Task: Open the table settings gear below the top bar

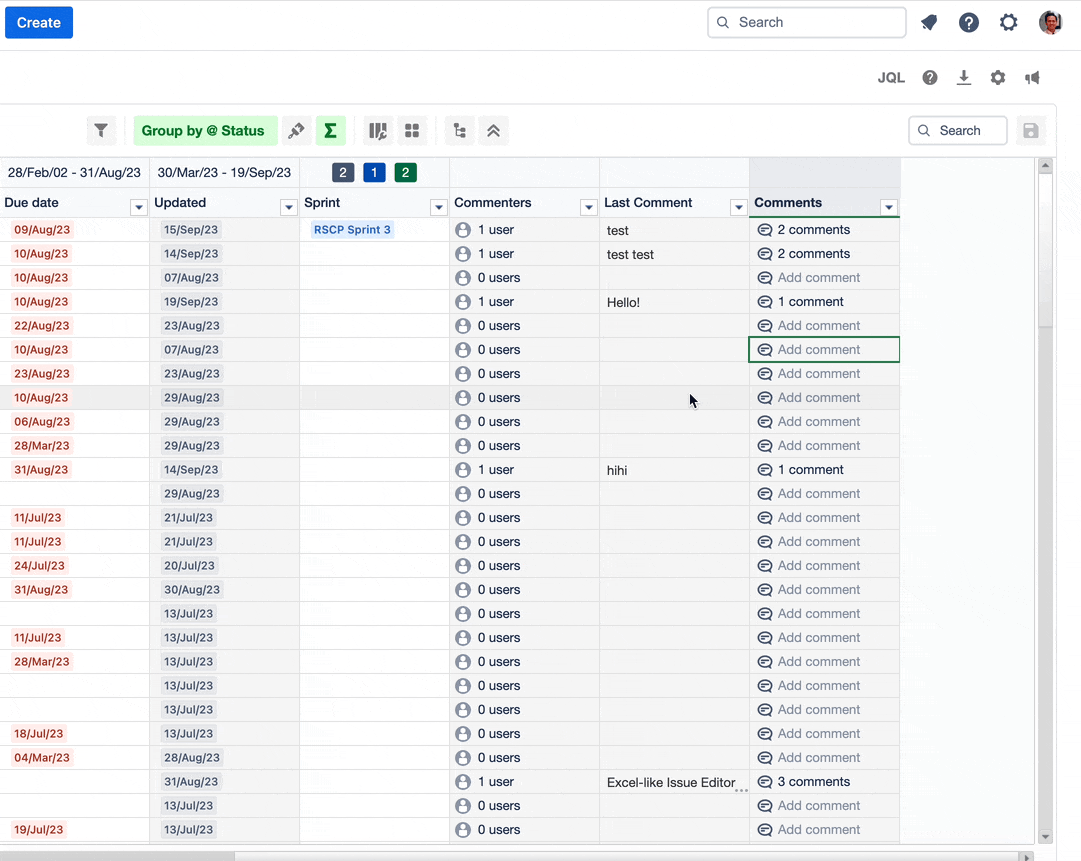Action: (x=998, y=78)
